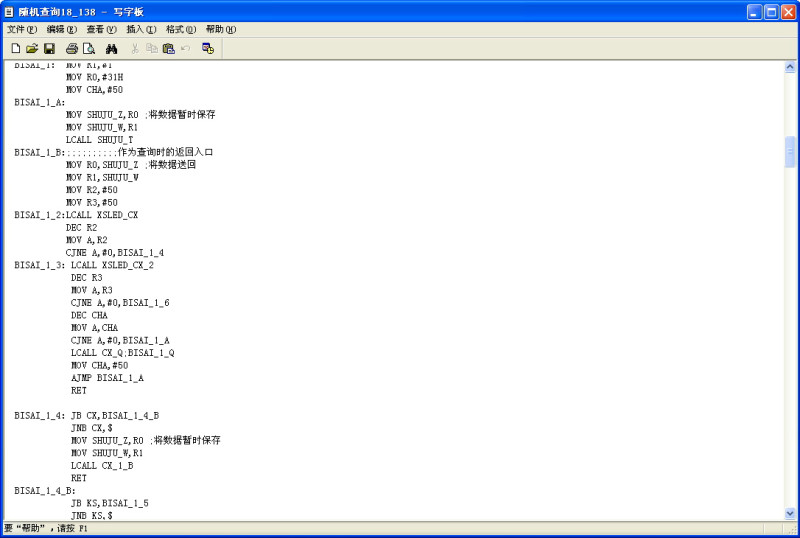
Task: Expand the 查看 (View) menu
Action: pyautogui.click(x=101, y=29)
